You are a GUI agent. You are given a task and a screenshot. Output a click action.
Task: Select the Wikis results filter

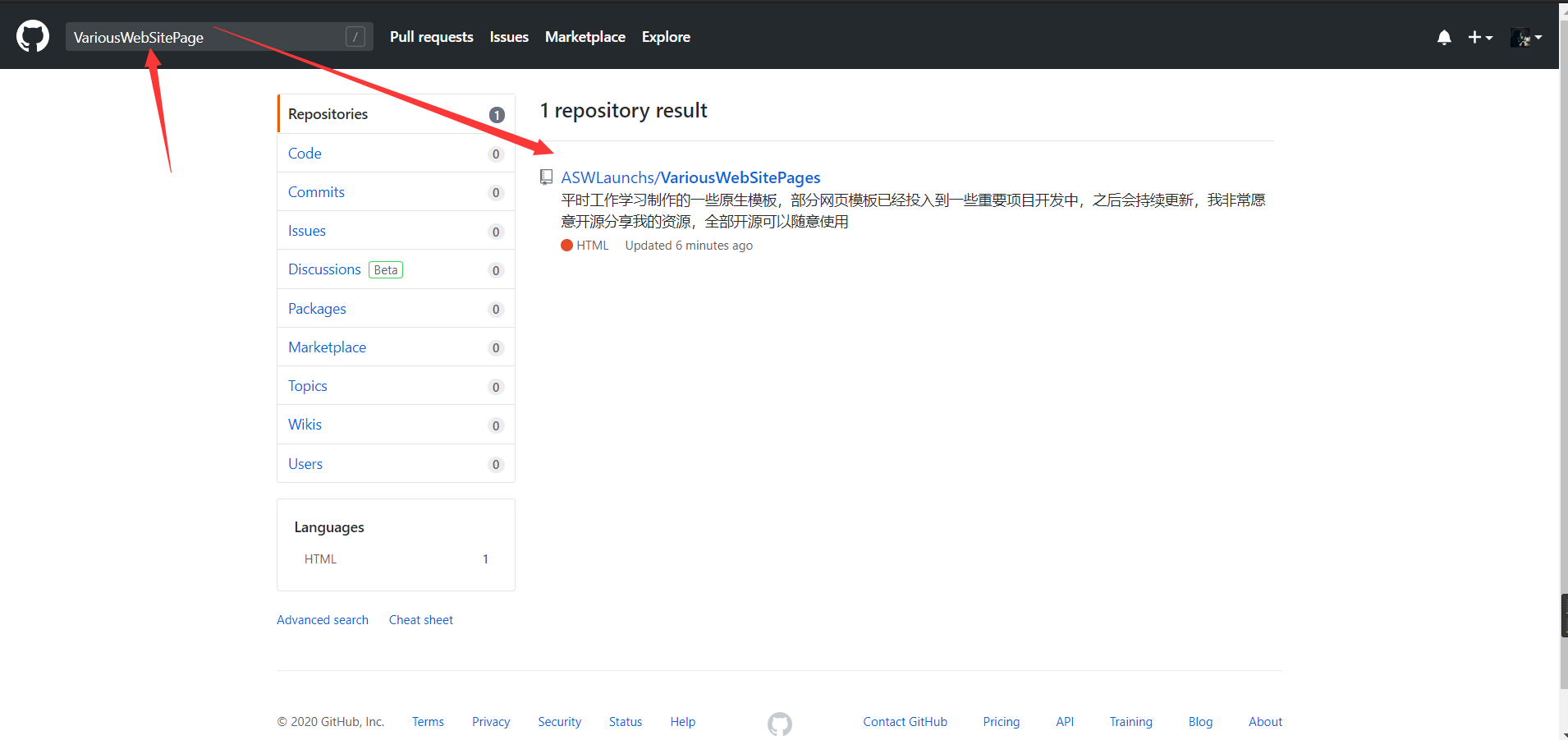pyautogui.click(x=397, y=425)
